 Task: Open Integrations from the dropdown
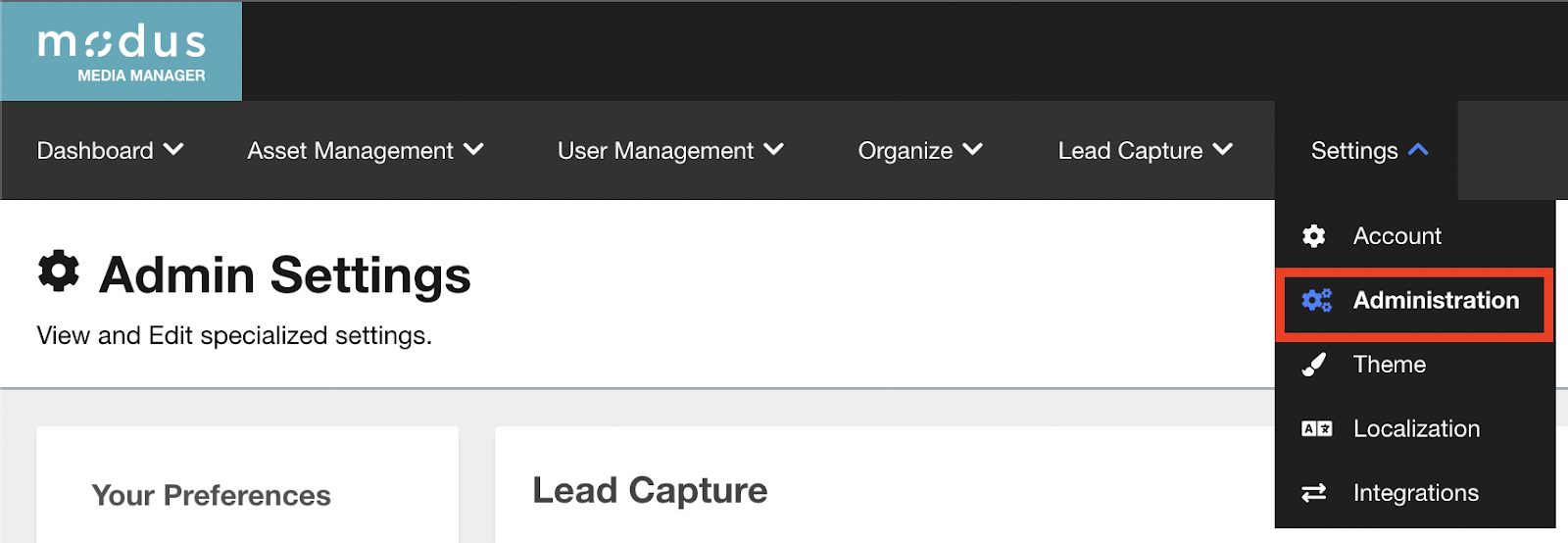coord(1415,493)
